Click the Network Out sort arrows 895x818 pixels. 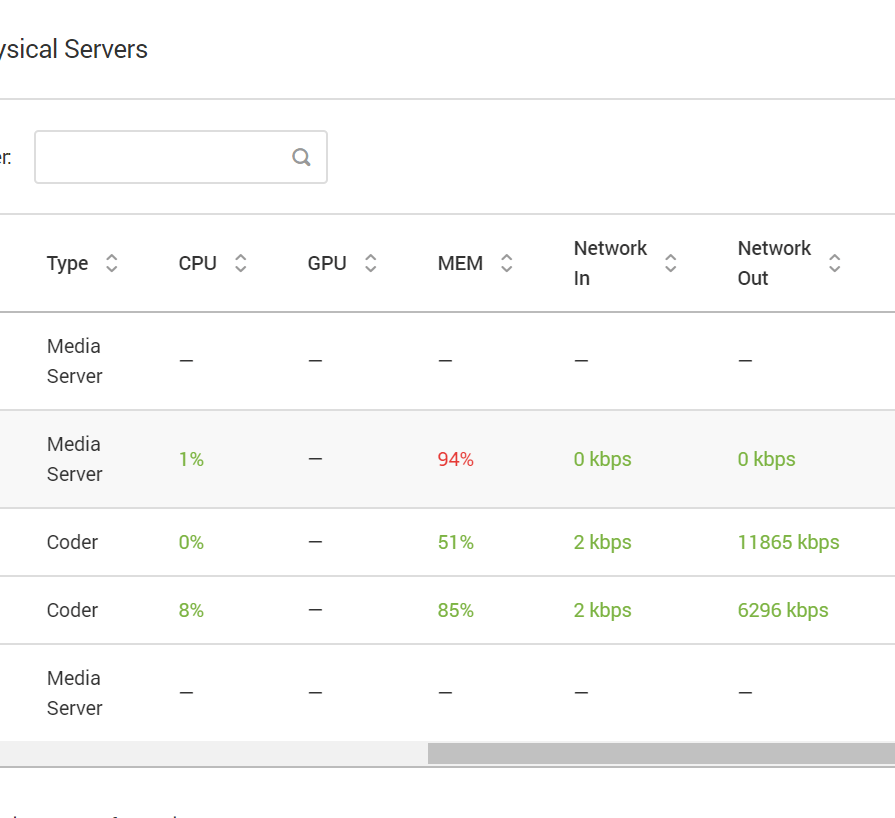click(835, 263)
